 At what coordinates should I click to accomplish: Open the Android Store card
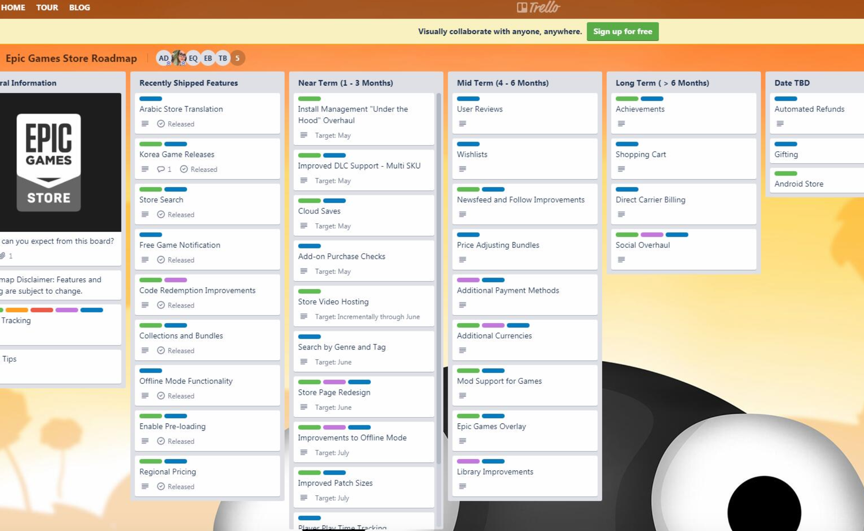818,180
